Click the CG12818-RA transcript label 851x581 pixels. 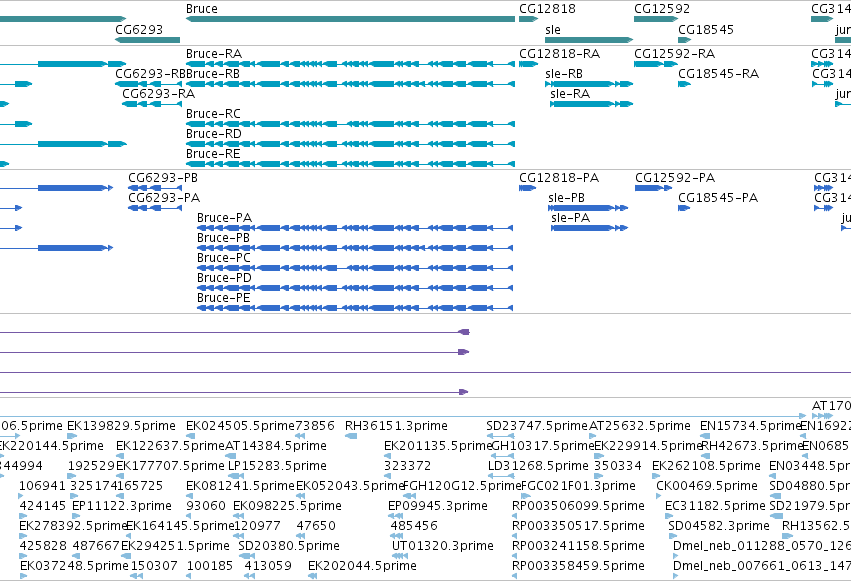tap(560, 54)
